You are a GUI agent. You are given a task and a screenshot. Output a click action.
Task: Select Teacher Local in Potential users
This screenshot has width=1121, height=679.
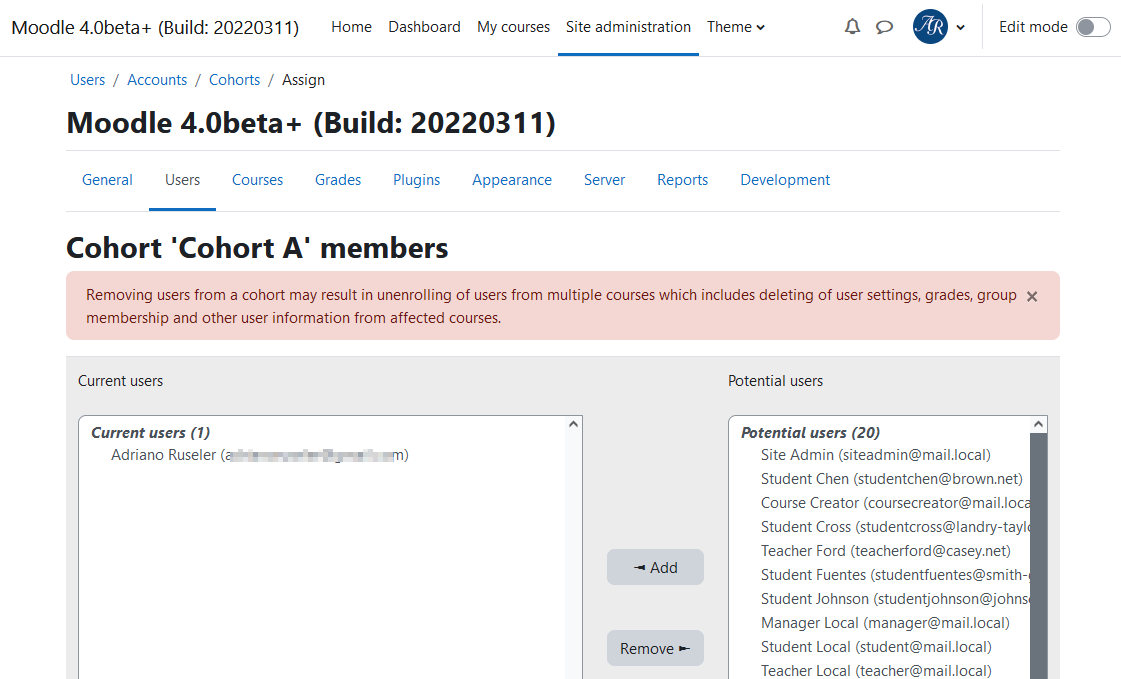(x=876, y=670)
